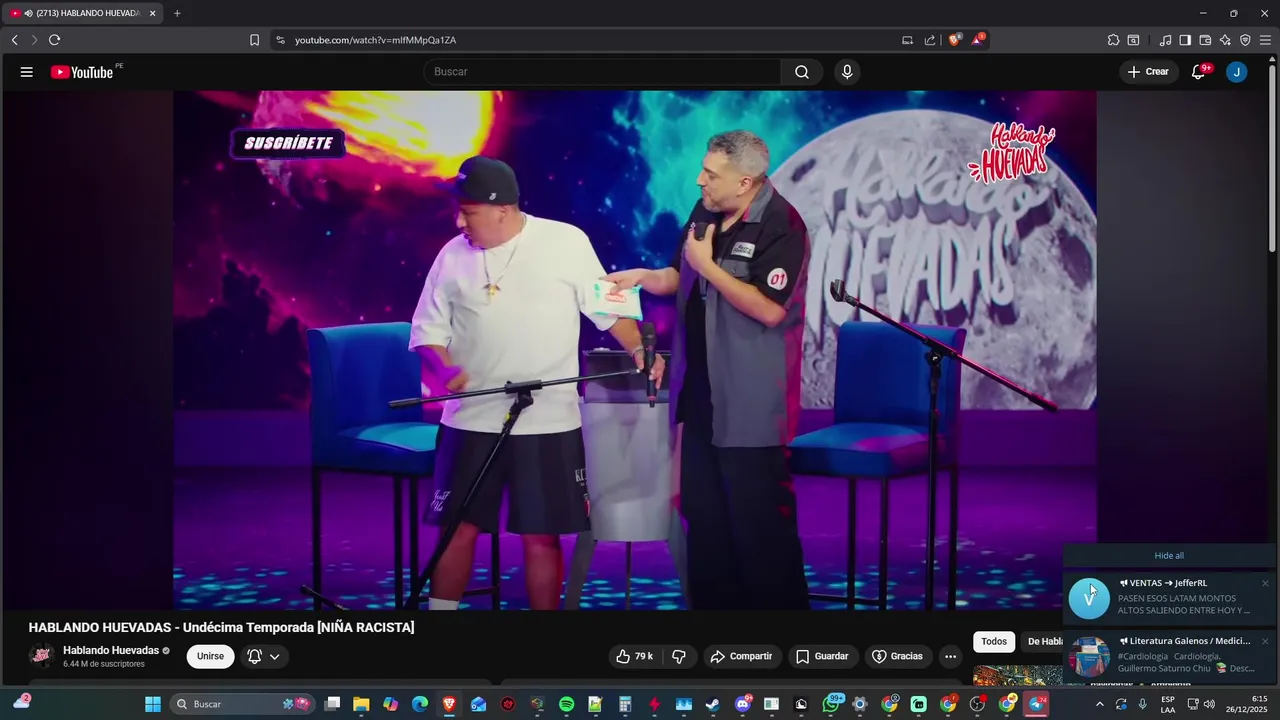
Task: Go to the YouTube home logo
Action: (82, 72)
